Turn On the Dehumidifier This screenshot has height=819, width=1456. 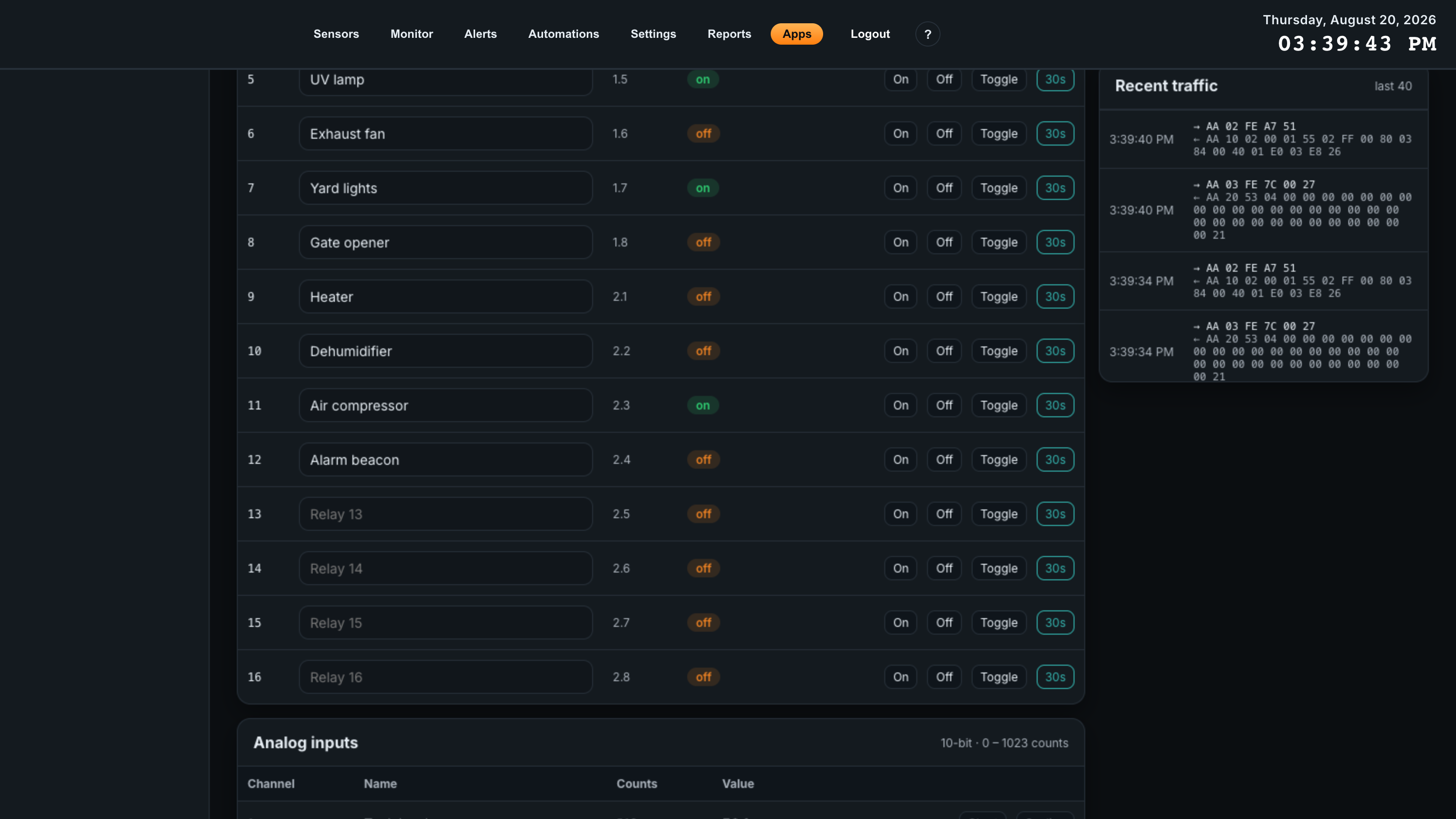click(901, 350)
